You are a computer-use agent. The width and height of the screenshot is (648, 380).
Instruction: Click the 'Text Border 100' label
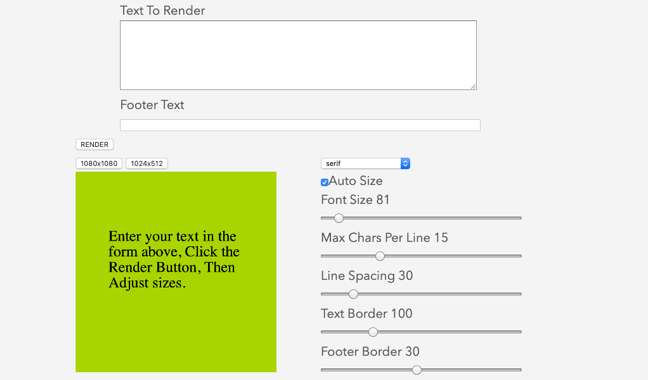[367, 314]
